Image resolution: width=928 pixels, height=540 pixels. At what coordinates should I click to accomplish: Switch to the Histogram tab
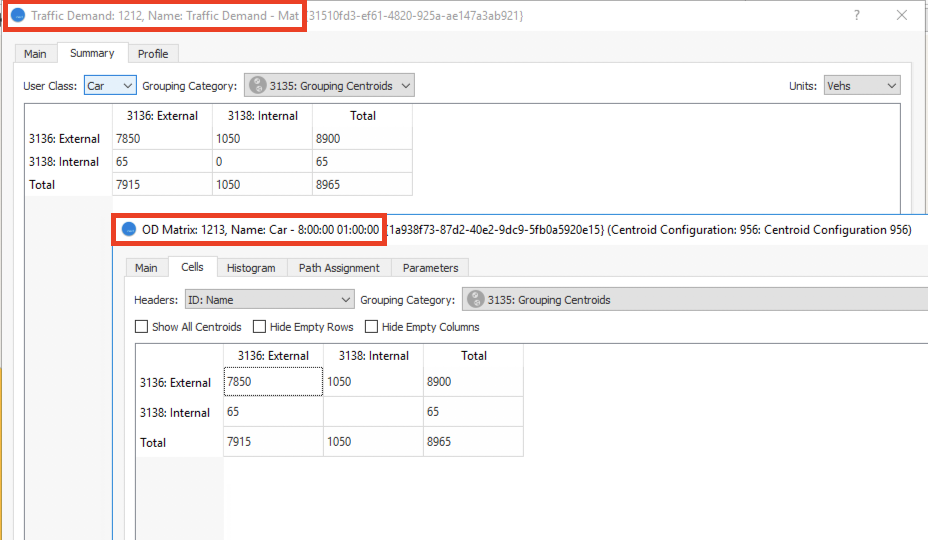click(250, 268)
